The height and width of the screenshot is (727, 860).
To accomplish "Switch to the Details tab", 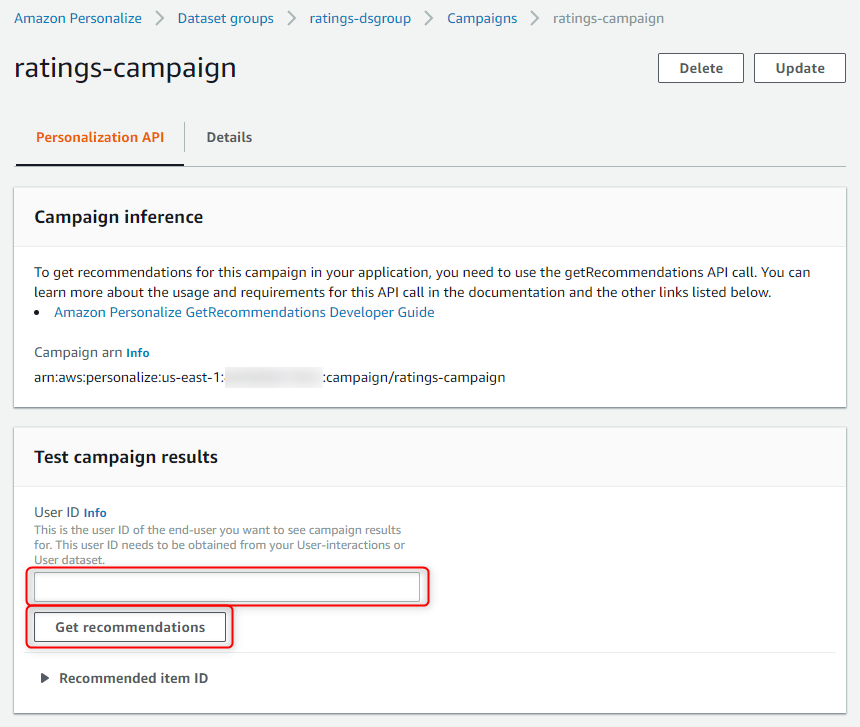I will [229, 137].
